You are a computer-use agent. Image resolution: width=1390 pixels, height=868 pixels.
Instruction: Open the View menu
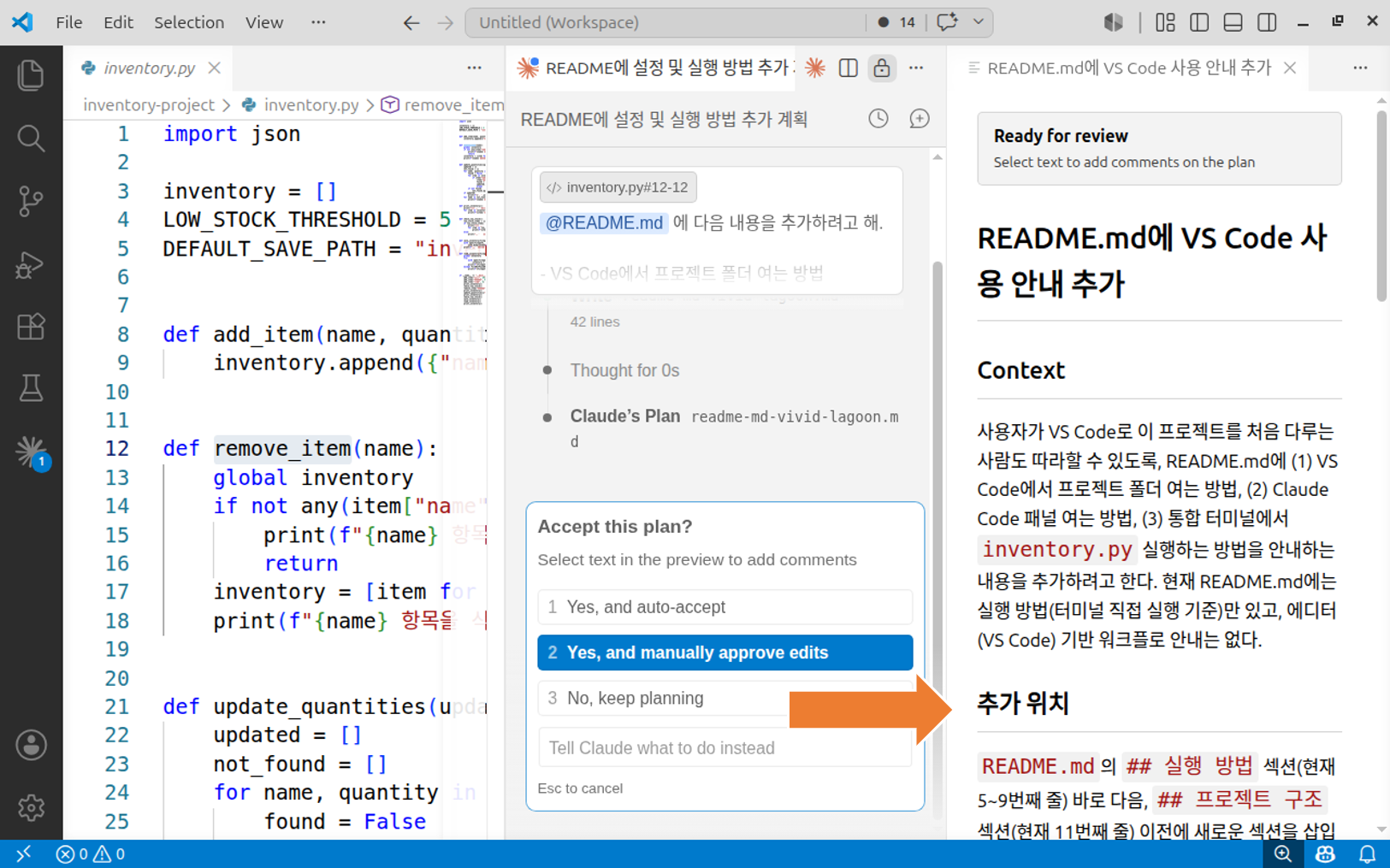click(264, 22)
